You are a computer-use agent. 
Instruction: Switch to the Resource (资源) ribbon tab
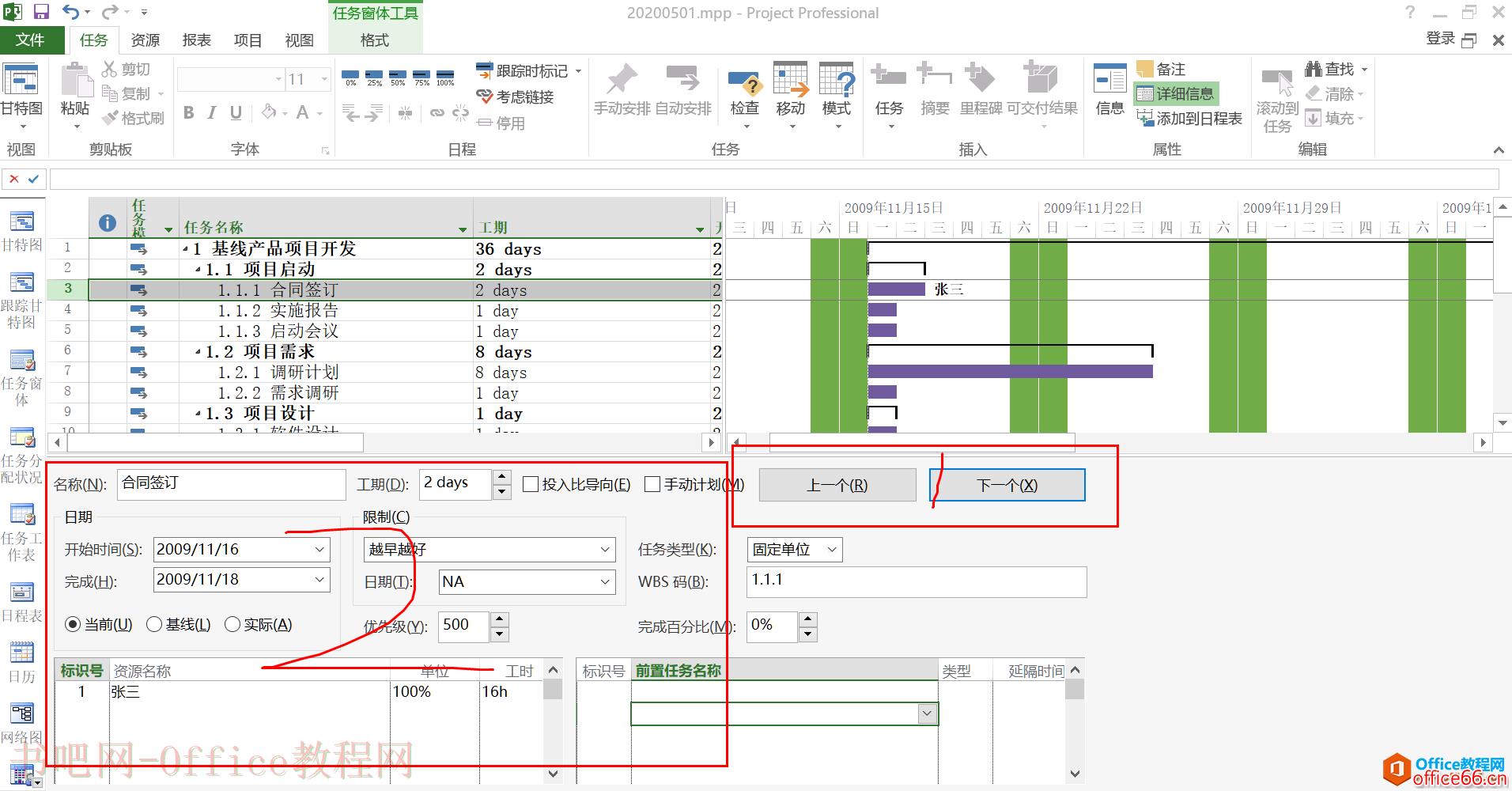145,40
